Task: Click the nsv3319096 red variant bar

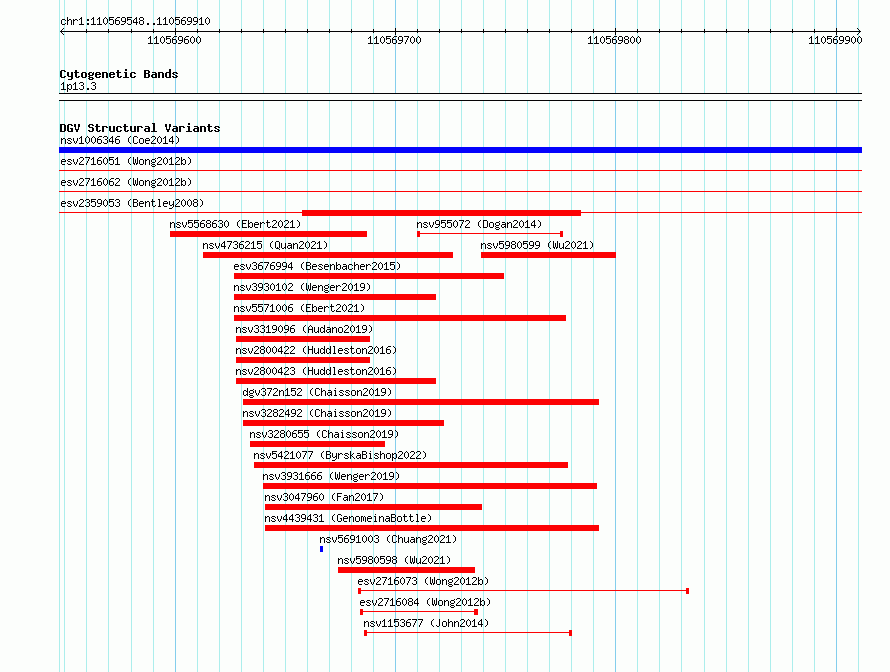Action: click(303, 339)
